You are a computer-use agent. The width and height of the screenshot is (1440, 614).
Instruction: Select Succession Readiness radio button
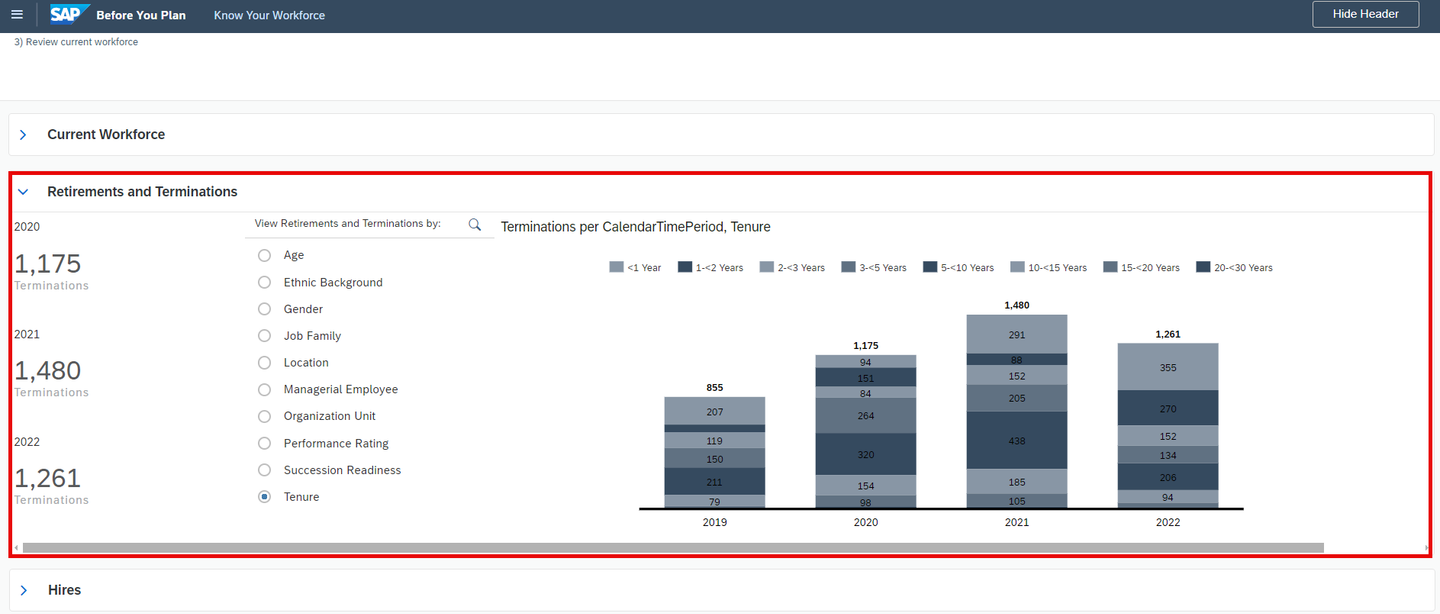(265, 470)
